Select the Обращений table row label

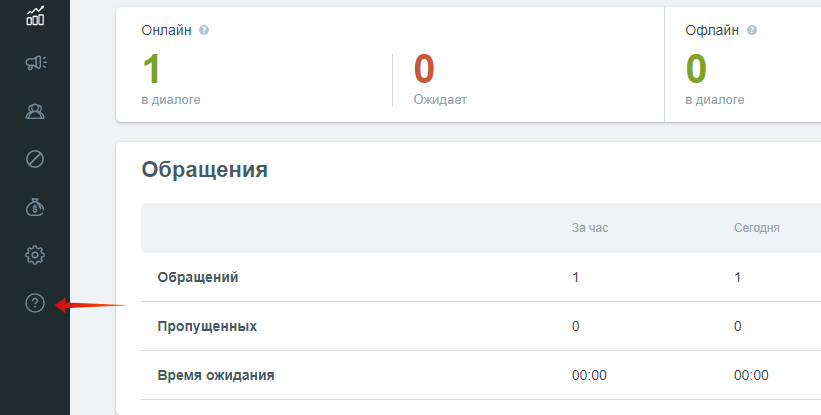(198, 277)
